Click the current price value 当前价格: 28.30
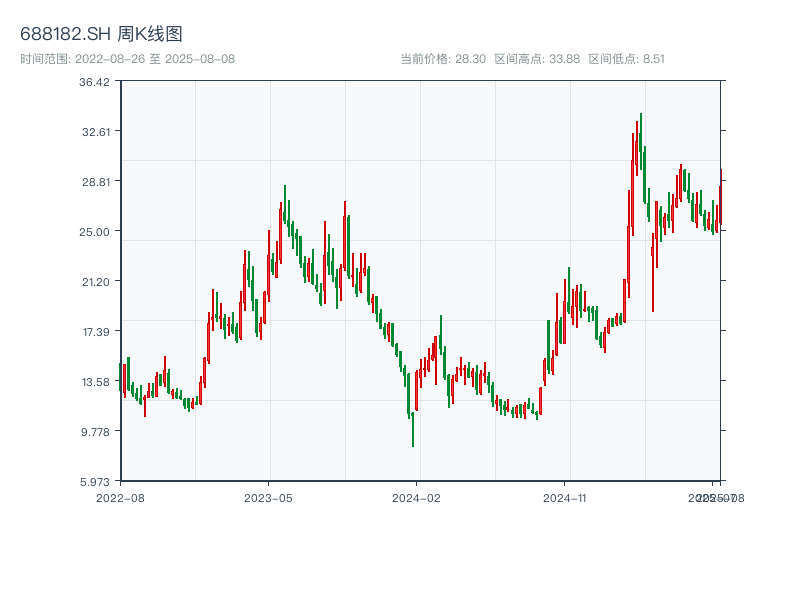This screenshot has width=800, height=600. tap(443, 59)
